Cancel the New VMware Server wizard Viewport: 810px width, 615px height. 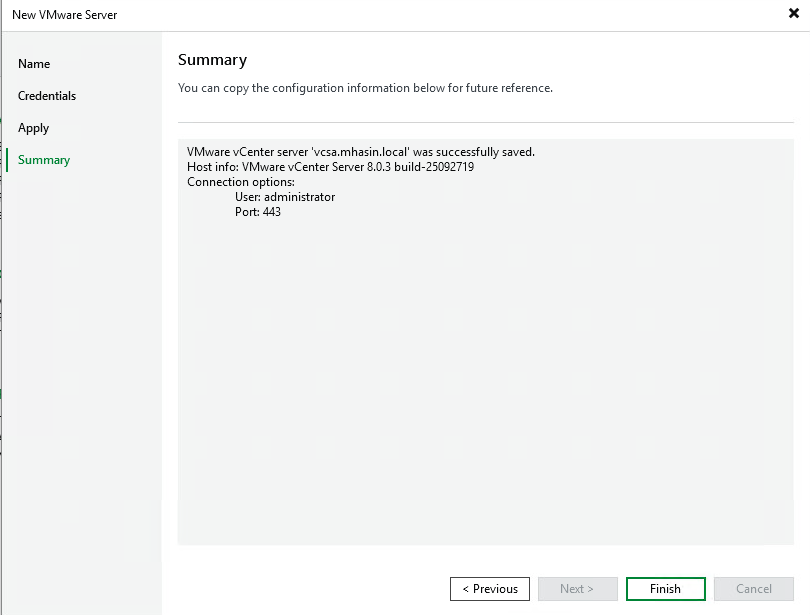[753, 588]
